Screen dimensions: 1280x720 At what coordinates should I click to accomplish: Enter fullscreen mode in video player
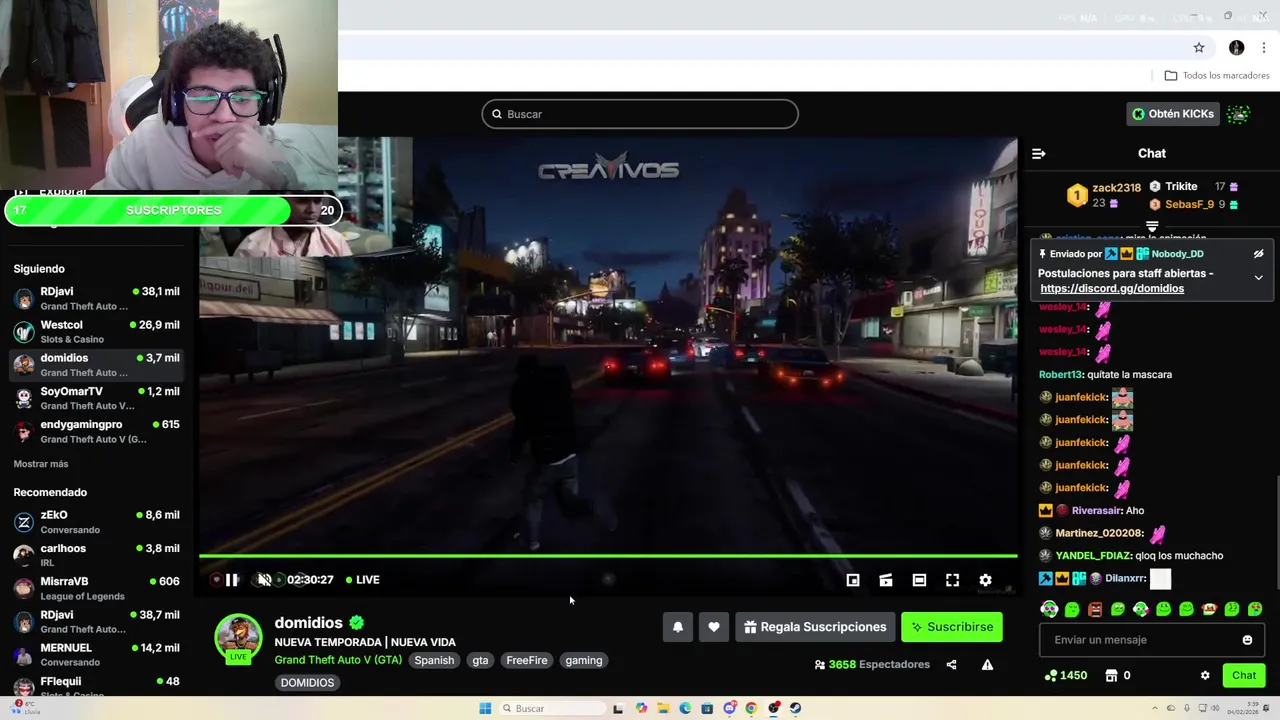pos(952,580)
